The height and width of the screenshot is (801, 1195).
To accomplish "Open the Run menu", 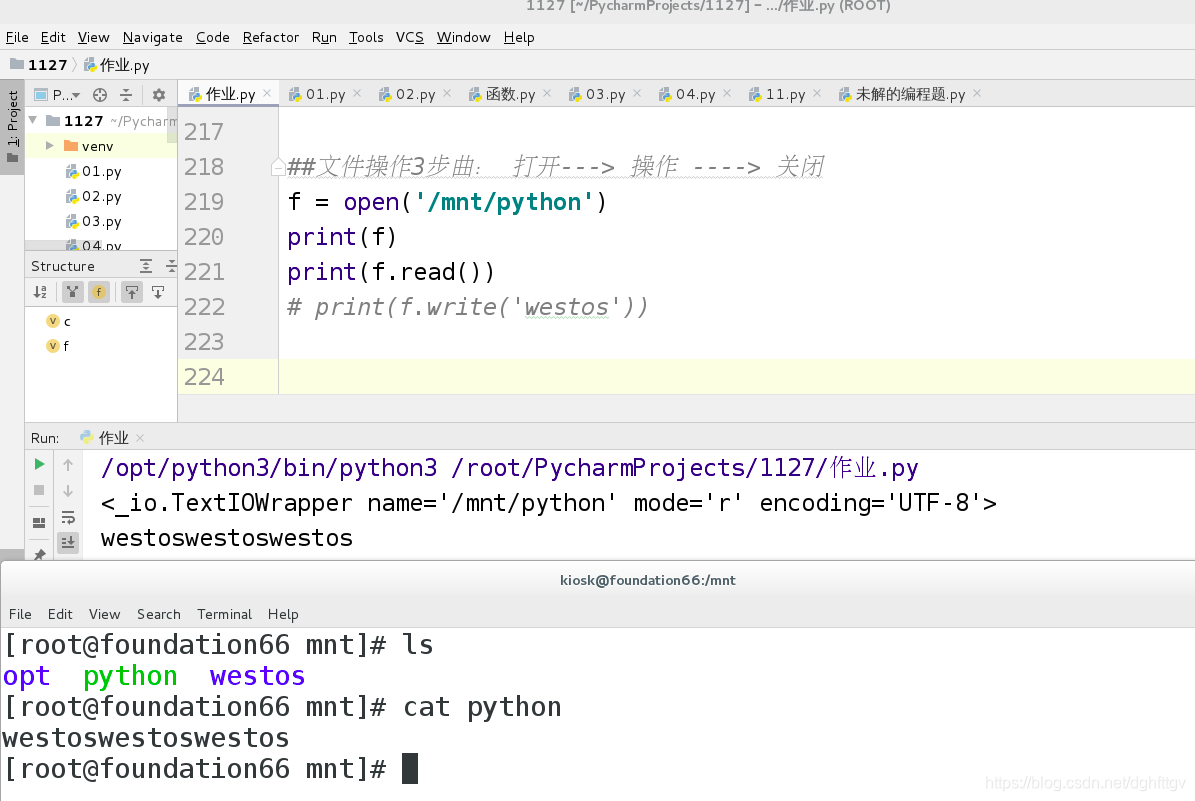I will pos(324,37).
